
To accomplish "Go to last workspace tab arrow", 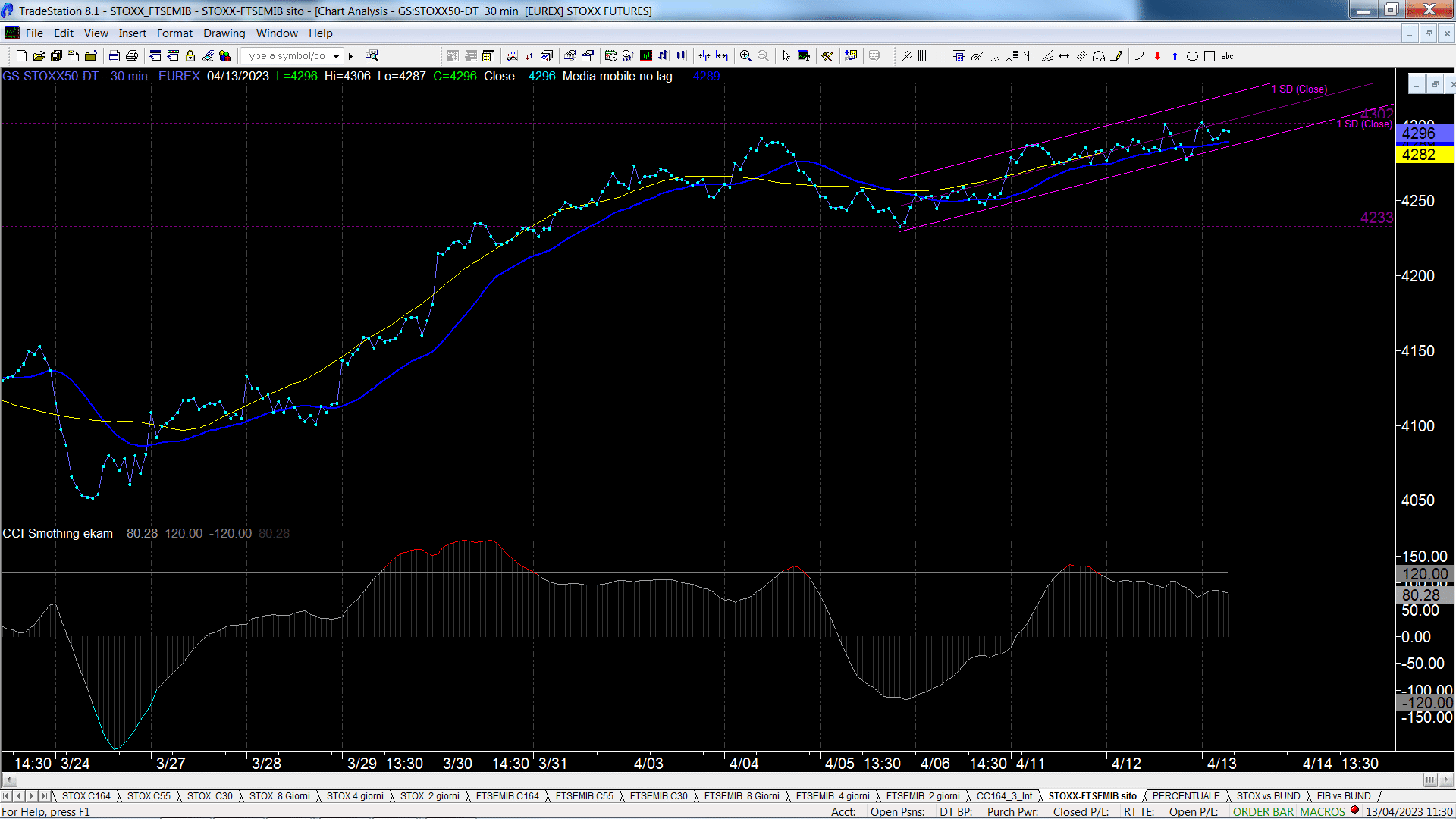I will [45, 795].
